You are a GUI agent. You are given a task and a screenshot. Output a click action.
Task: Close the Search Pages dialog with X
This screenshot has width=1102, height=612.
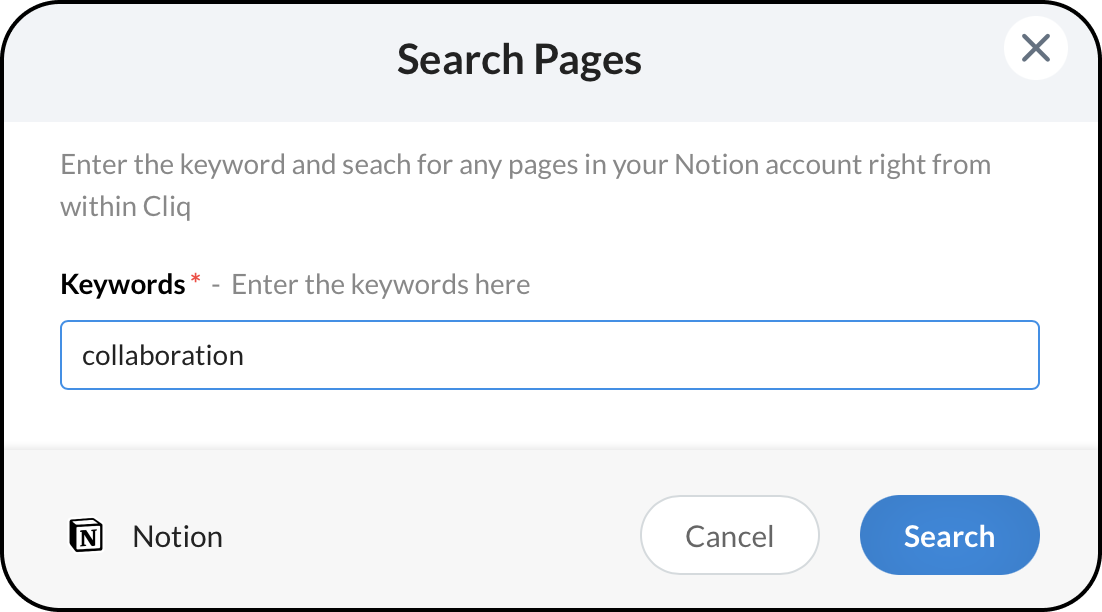tap(1035, 48)
